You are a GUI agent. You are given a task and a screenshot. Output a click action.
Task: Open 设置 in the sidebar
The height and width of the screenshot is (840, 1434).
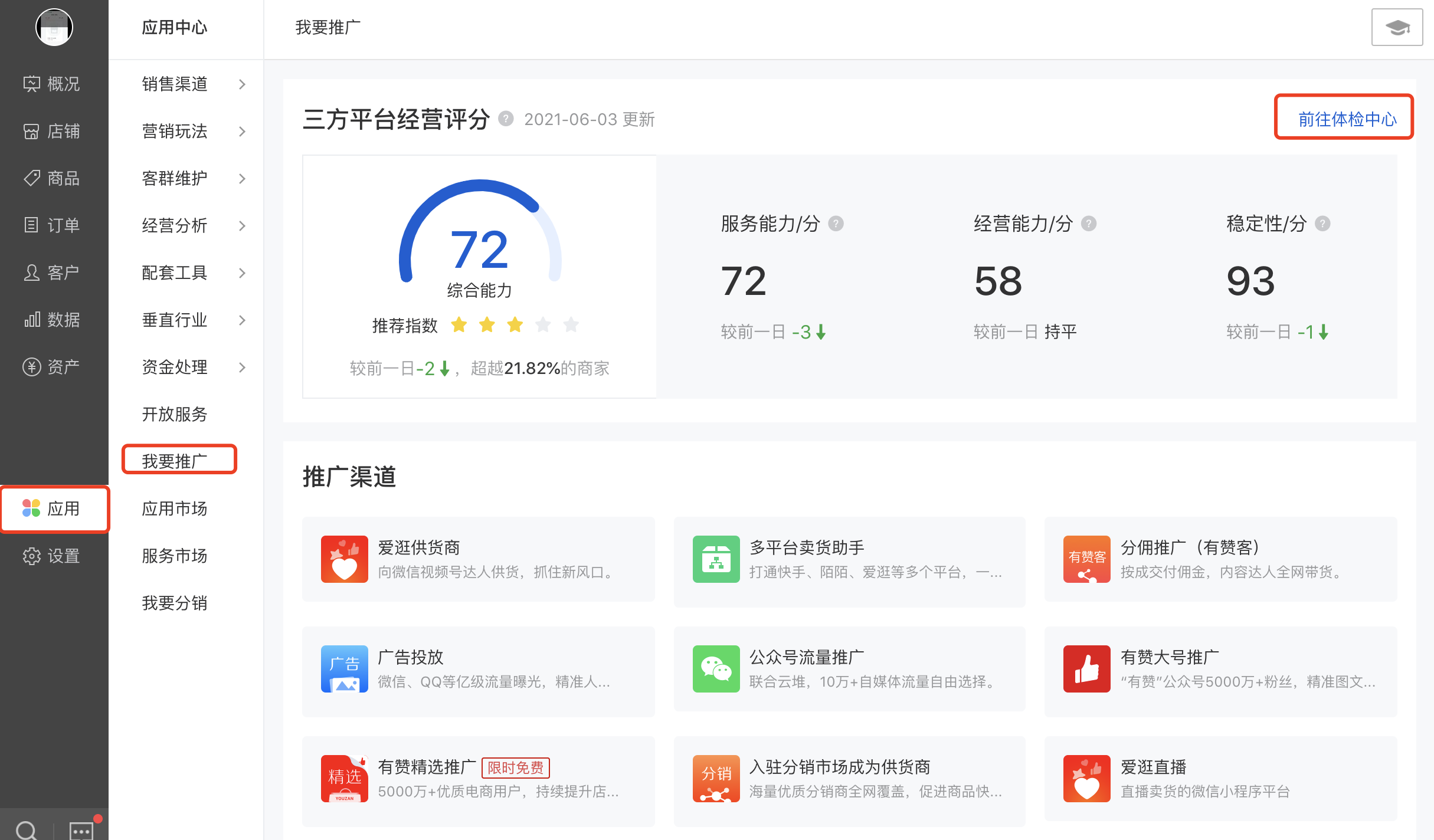click(x=52, y=556)
